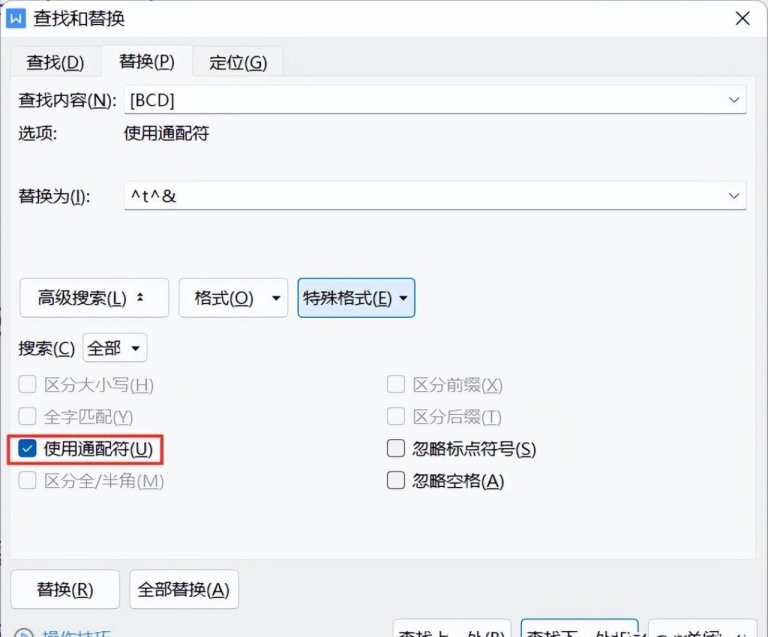Select the 替换(P) tab

pyautogui.click(x=146, y=61)
